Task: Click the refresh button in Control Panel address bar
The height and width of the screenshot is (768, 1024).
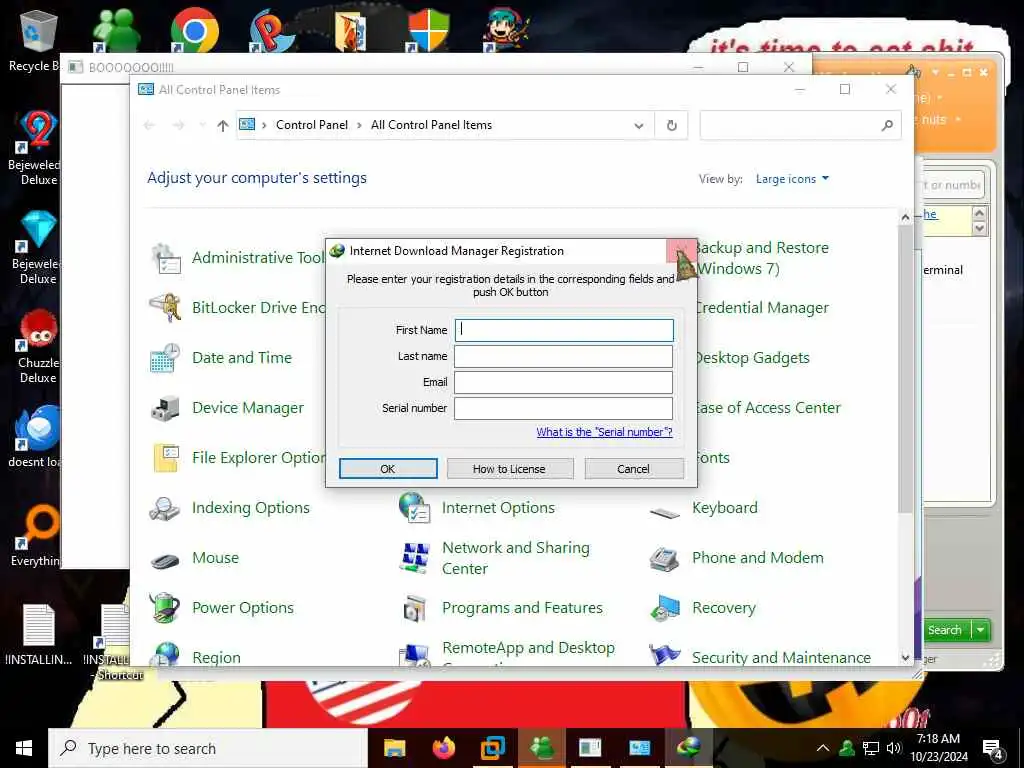Action: (x=671, y=125)
